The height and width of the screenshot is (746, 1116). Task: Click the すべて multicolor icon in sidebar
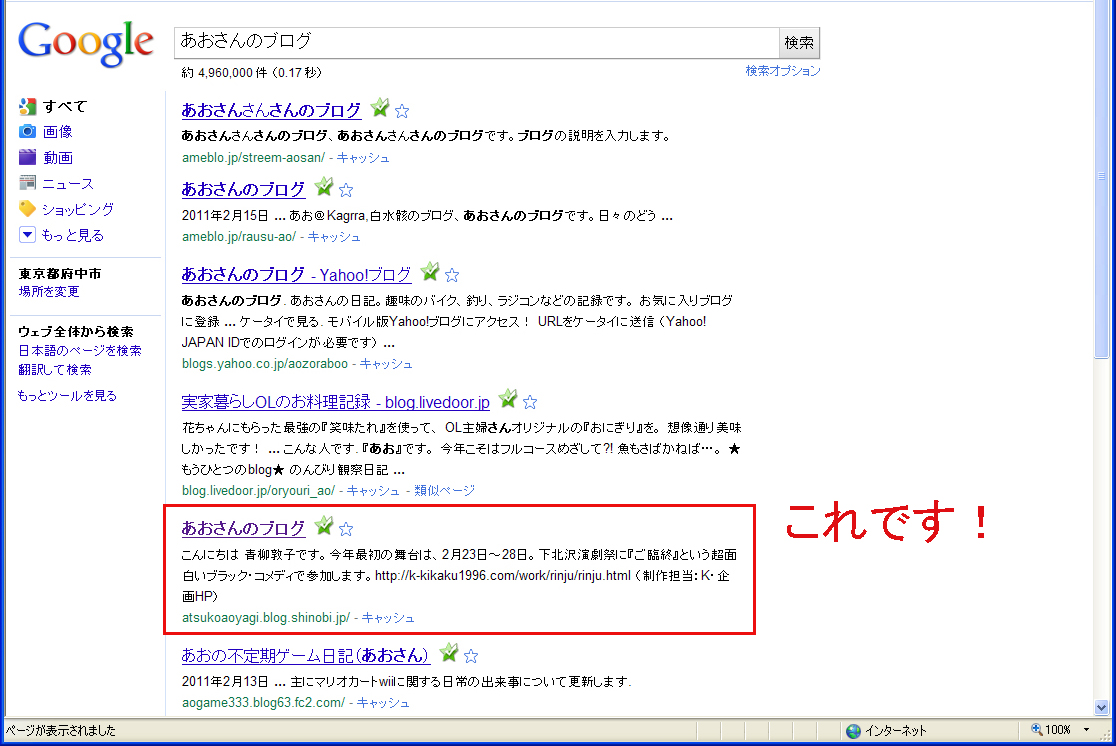27,107
